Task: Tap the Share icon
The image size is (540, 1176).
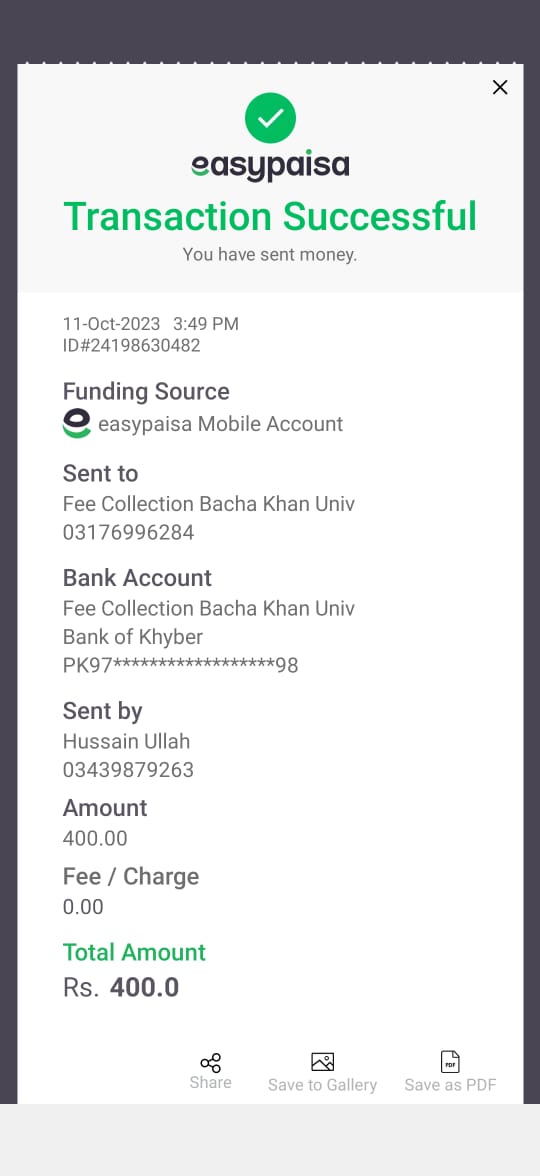Action: pos(211,1063)
